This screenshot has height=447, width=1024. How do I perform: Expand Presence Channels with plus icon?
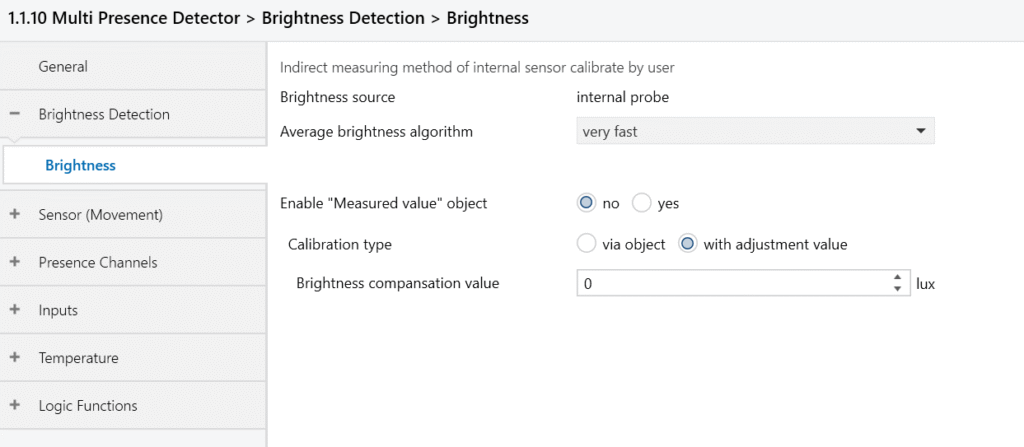tap(15, 262)
